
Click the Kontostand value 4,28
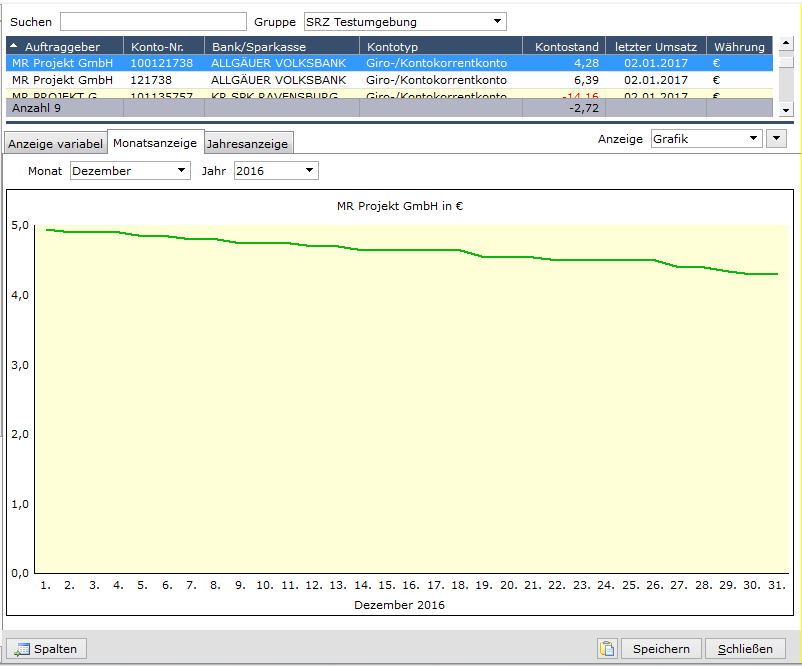pyautogui.click(x=586, y=63)
